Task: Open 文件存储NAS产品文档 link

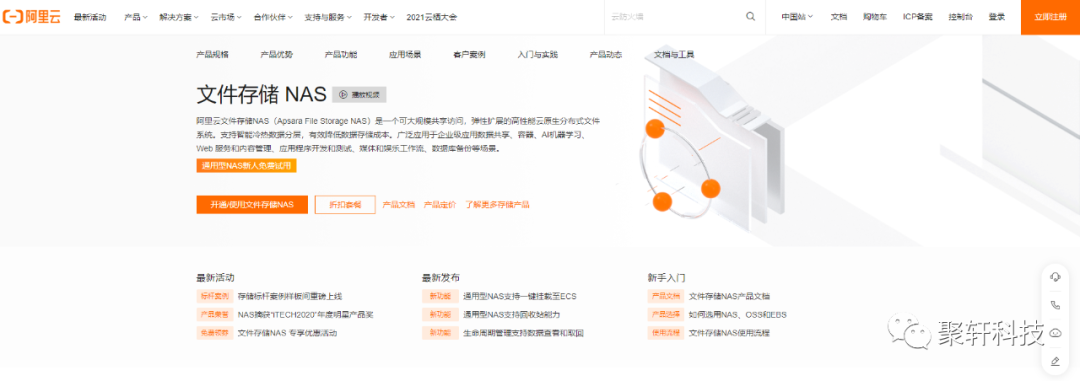Action: (729, 296)
